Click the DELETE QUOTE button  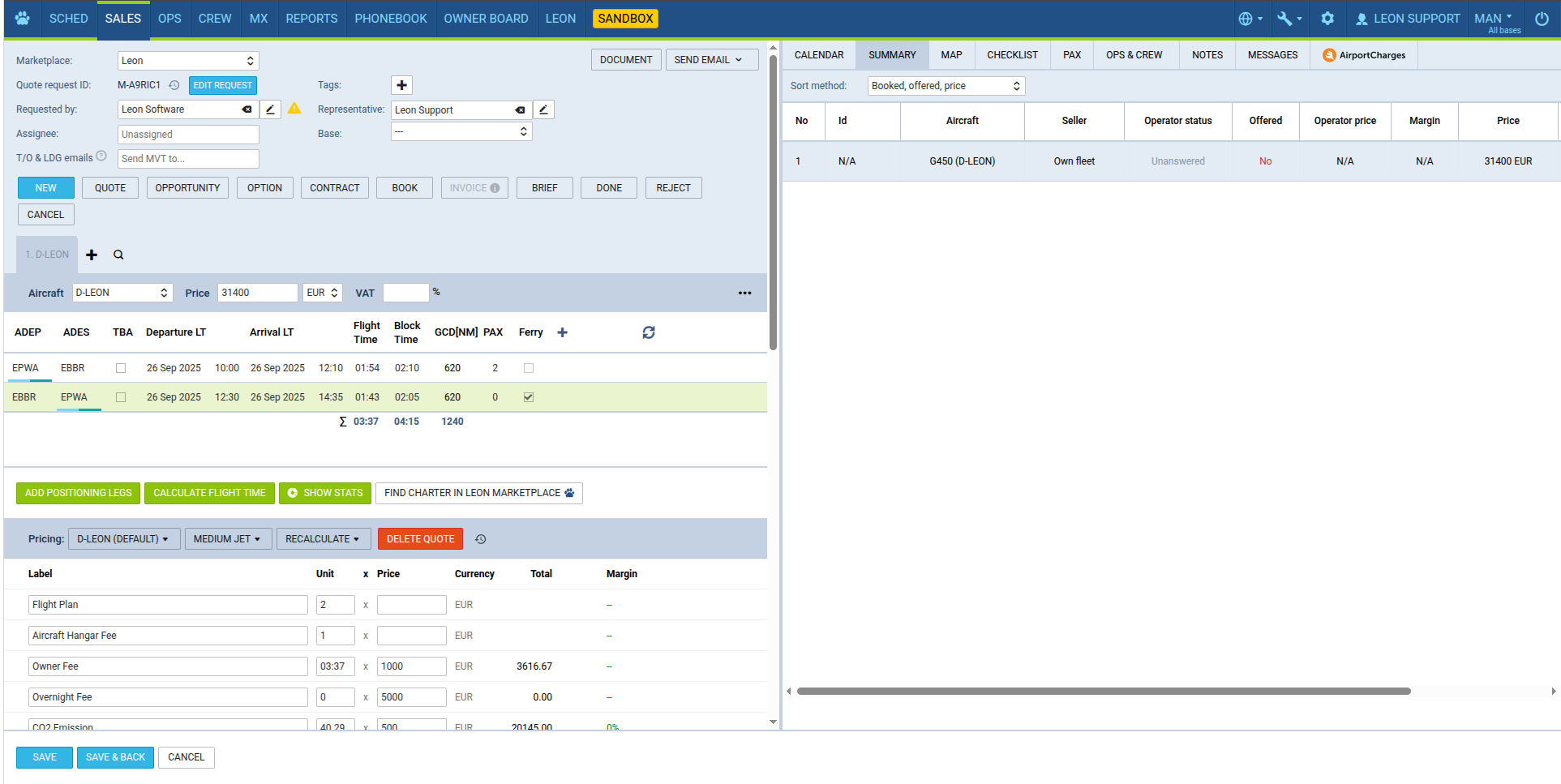coord(420,539)
